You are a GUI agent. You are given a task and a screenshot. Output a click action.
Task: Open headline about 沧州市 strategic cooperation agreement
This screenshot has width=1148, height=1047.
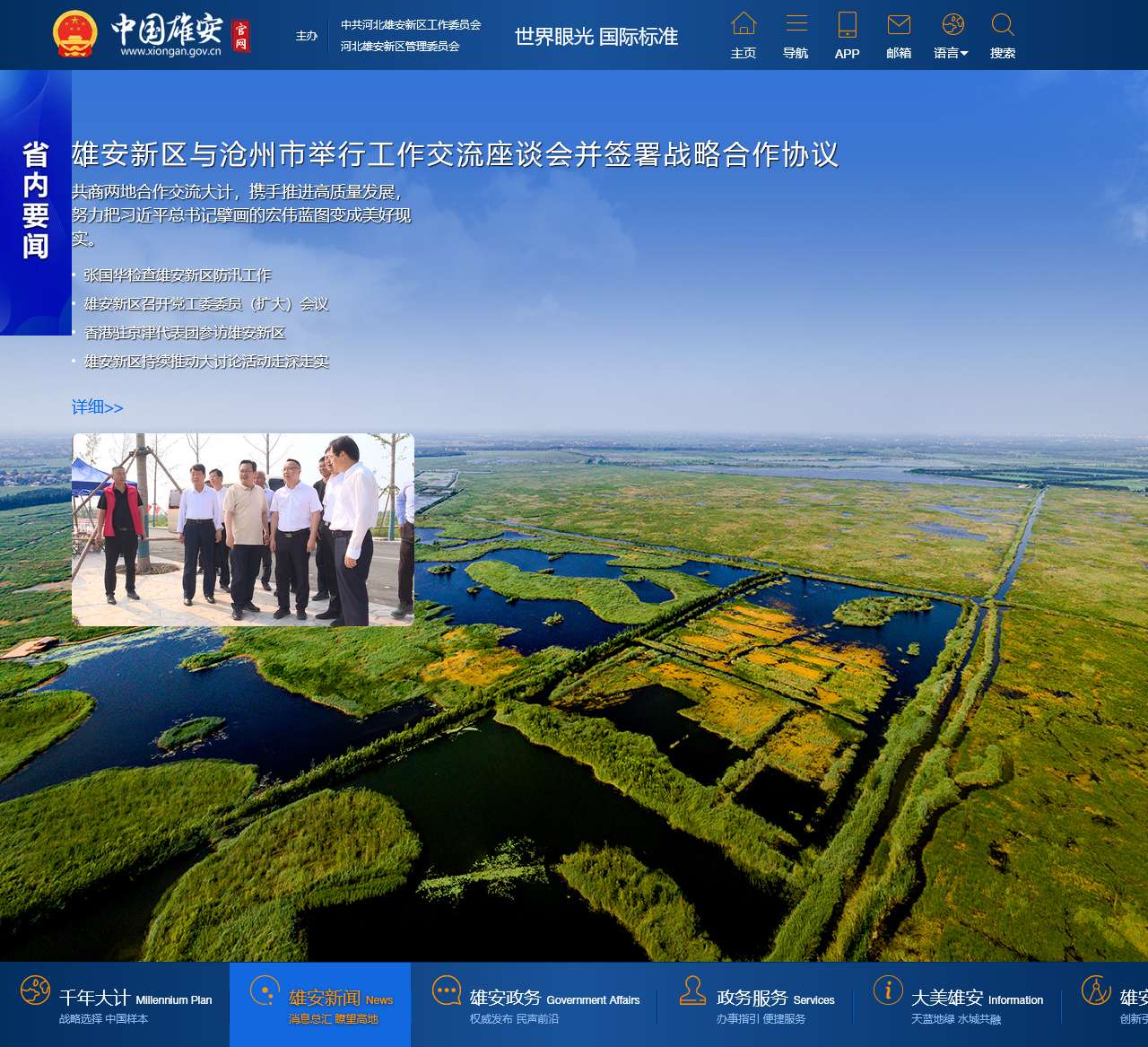tap(455, 154)
